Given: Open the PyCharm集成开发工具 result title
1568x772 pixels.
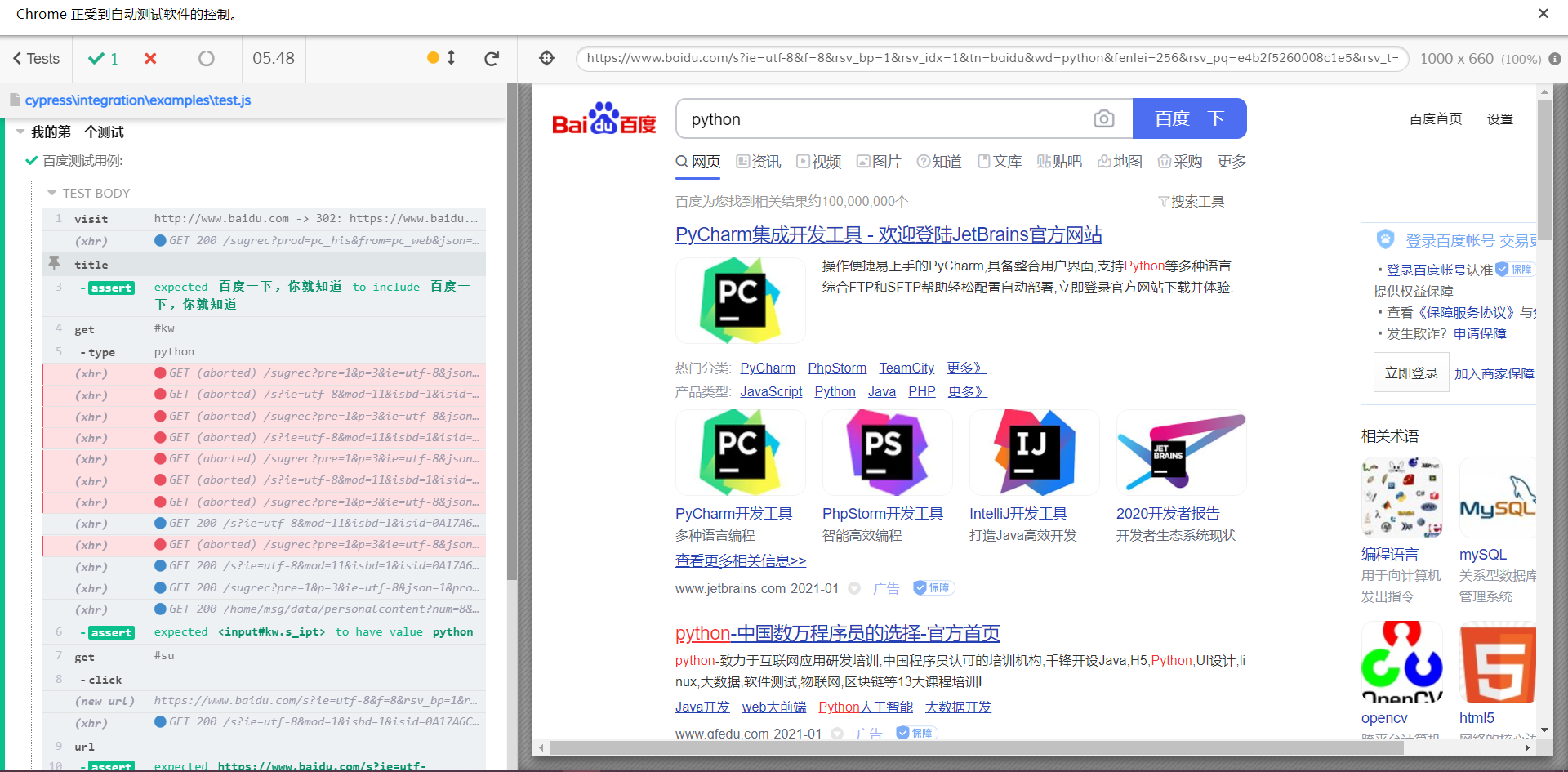Looking at the screenshot, I should coord(889,234).
